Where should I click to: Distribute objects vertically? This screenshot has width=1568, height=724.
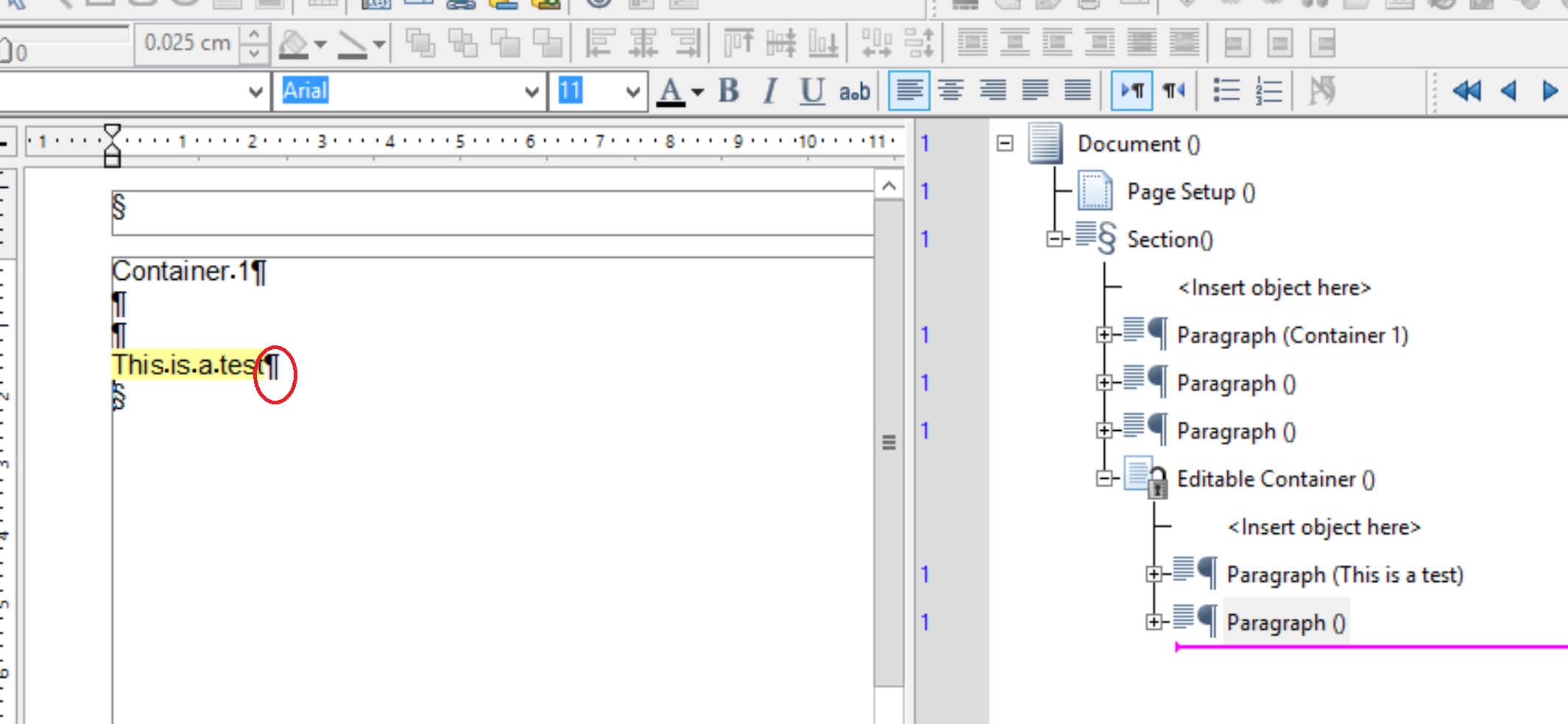(919, 43)
